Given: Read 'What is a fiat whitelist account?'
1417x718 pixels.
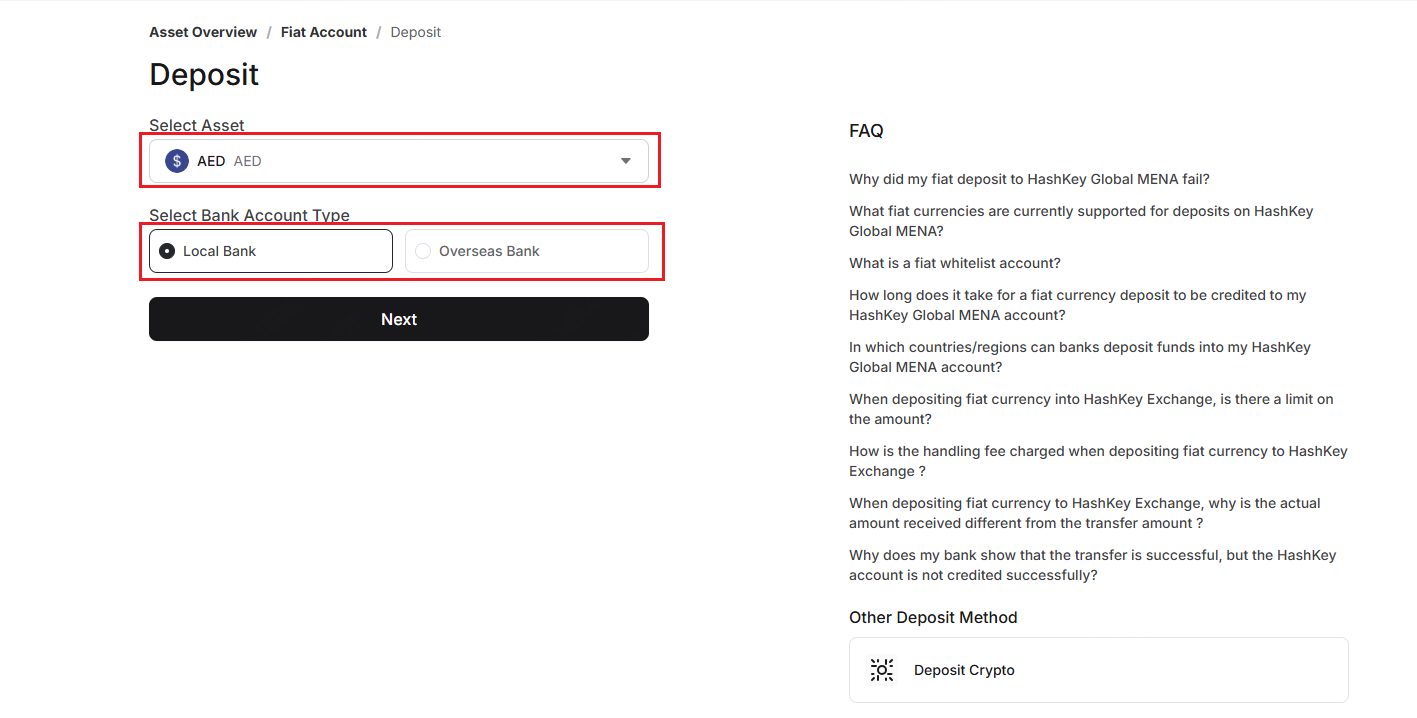Looking at the screenshot, I should tap(954, 263).
